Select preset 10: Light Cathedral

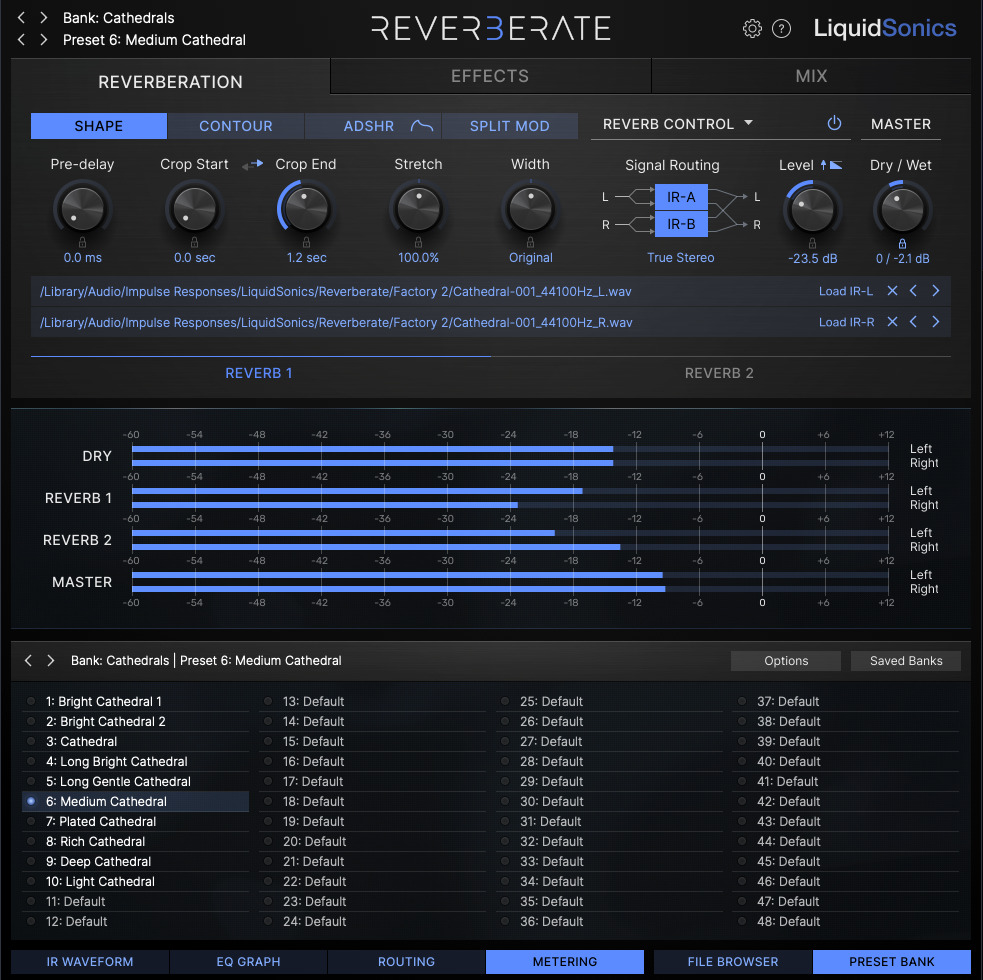tap(135, 882)
